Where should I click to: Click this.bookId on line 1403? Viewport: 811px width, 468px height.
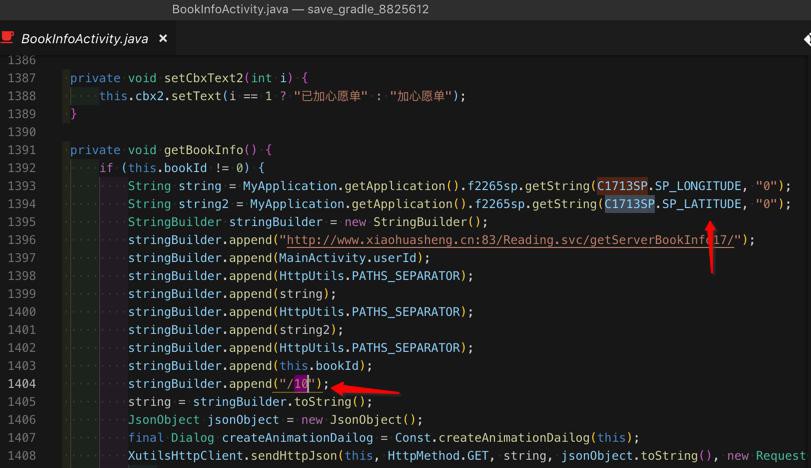click(319, 366)
